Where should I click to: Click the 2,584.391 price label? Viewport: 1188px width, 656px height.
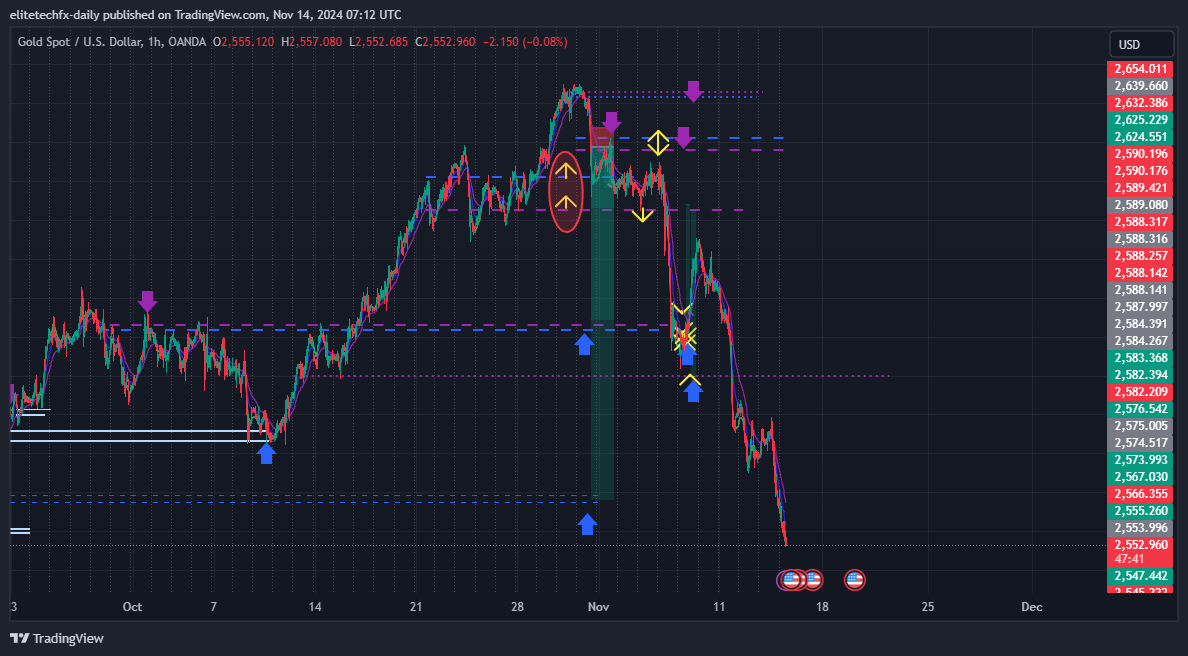point(1140,323)
